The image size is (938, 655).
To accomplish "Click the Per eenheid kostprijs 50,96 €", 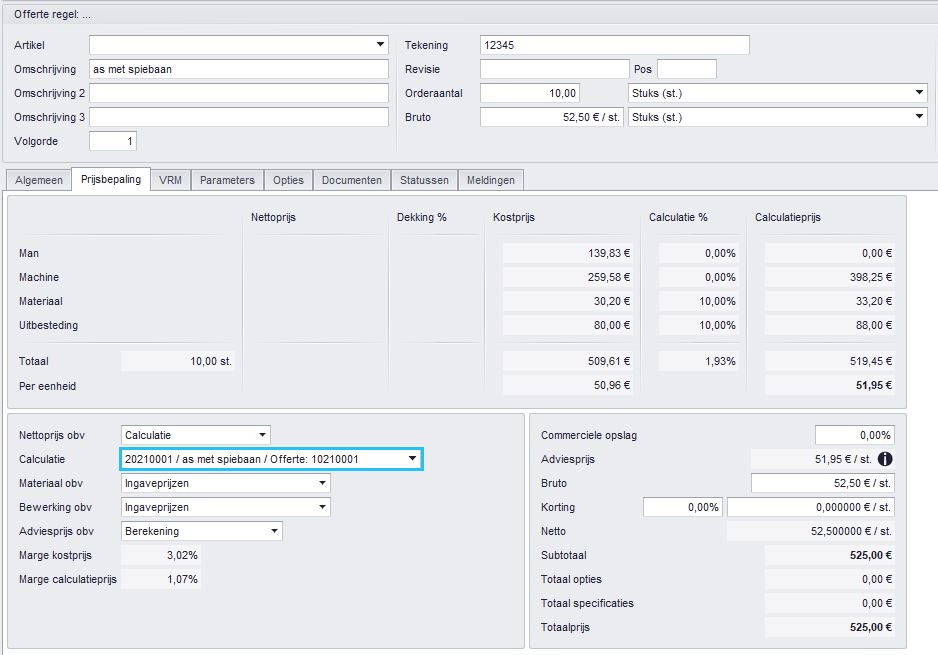I will pos(568,385).
